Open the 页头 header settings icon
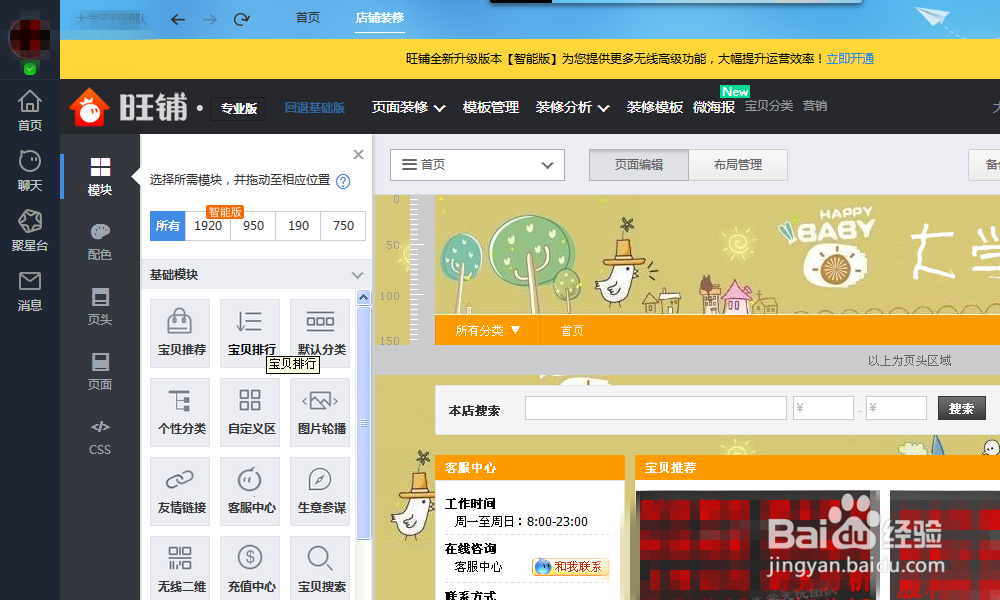The width and height of the screenshot is (1000, 600). (100, 307)
